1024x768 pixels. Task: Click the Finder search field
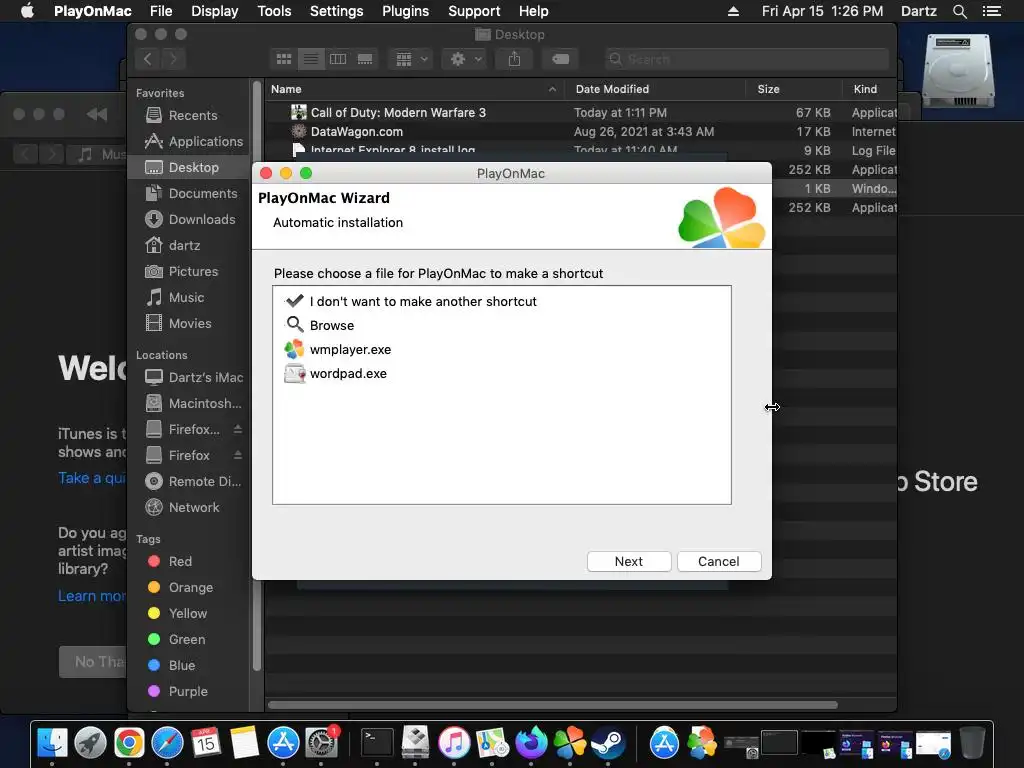pos(746,59)
